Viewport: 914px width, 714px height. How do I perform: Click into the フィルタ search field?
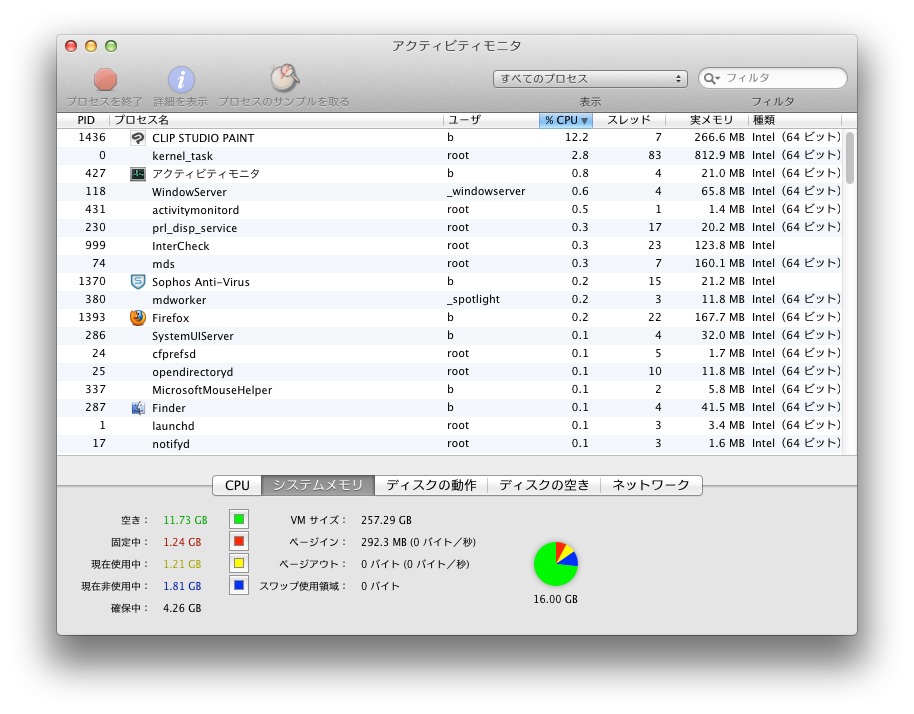click(780, 78)
